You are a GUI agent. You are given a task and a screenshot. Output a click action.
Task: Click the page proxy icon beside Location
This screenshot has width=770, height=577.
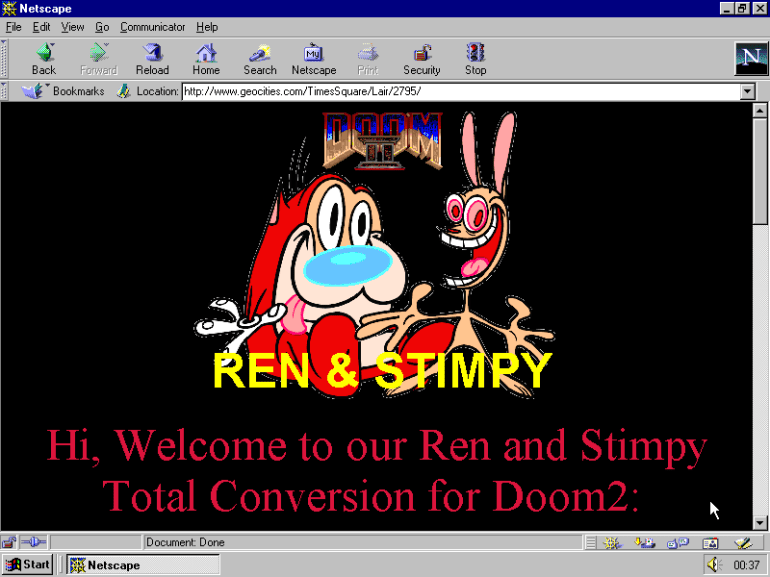[123, 91]
